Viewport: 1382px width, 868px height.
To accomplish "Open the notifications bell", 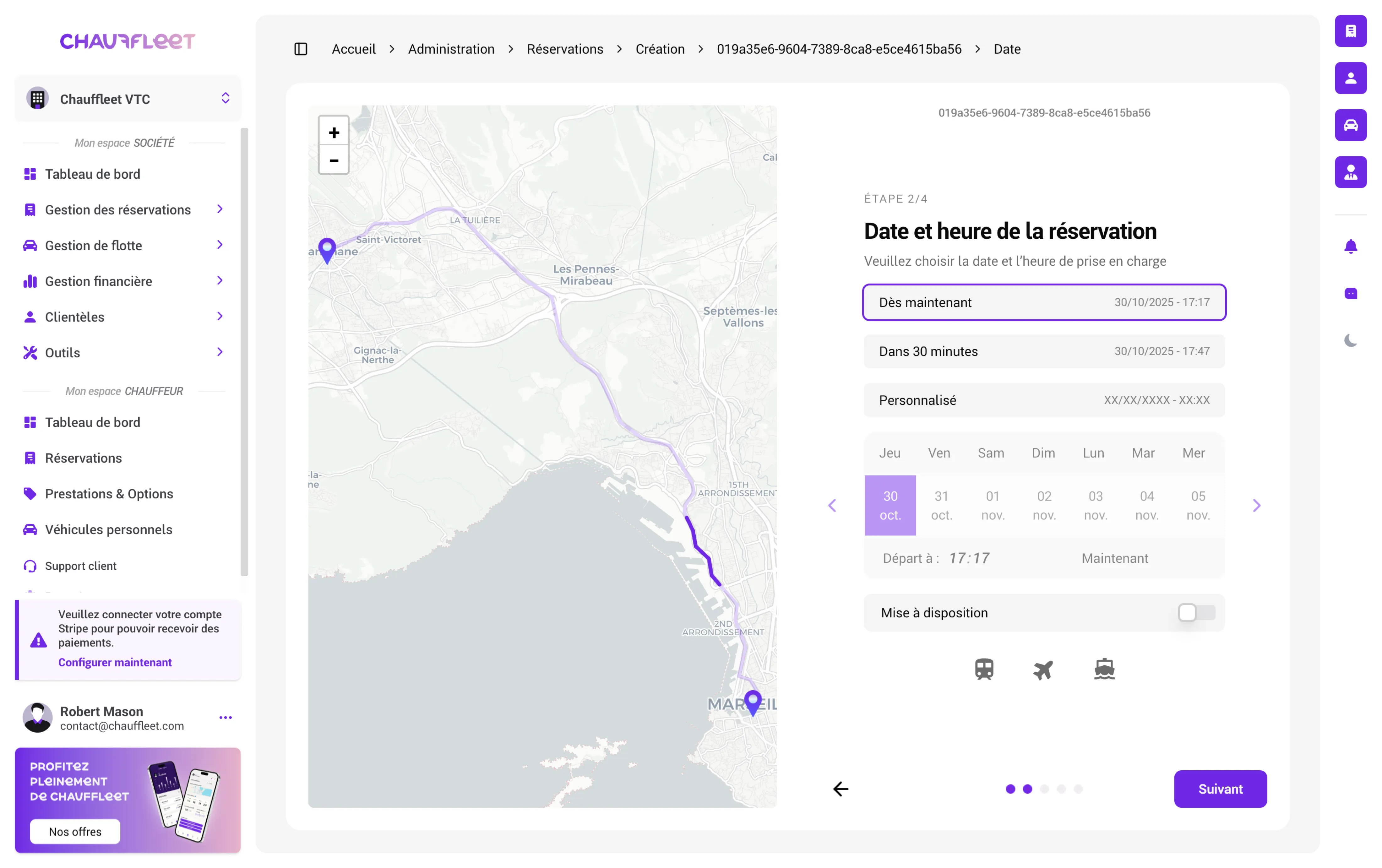I will click(x=1351, y=247).
